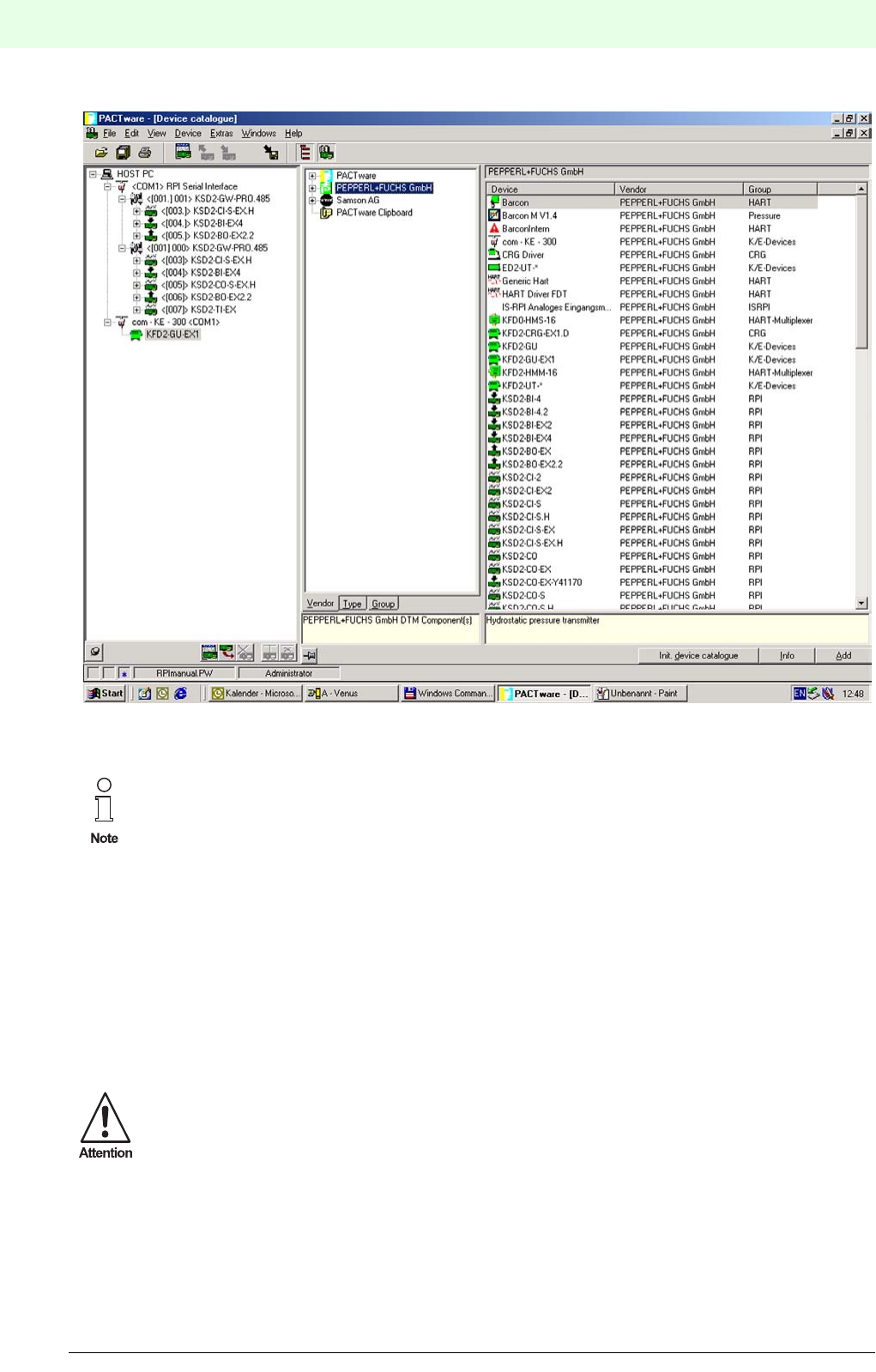Screen dimensions: 876x1372
Task: Open the Device menu
Action: click(188, 133)
